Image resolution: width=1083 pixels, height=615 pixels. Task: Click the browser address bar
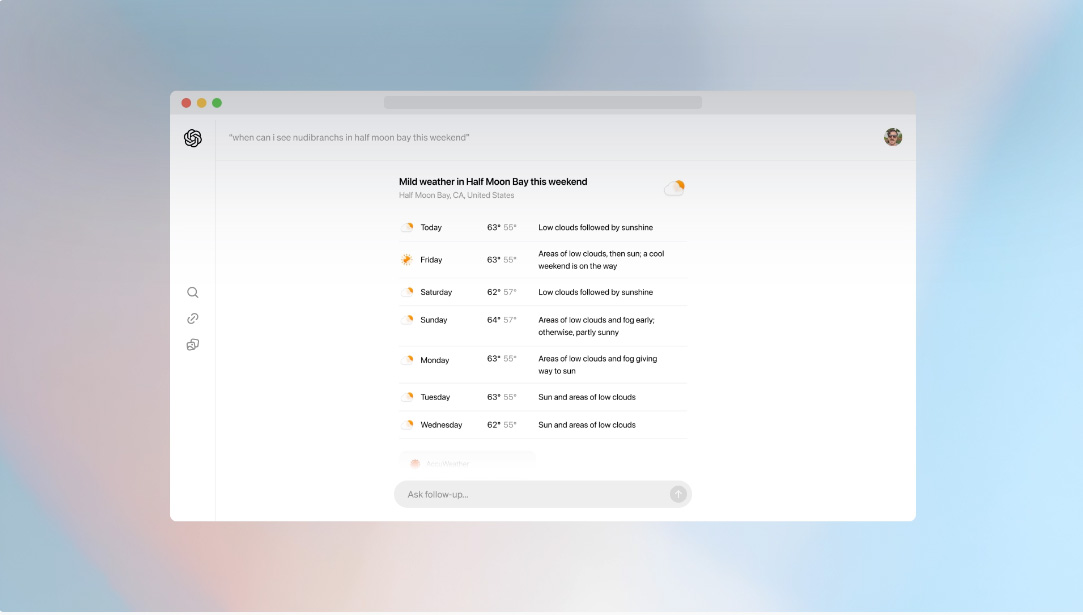point(543,102)
